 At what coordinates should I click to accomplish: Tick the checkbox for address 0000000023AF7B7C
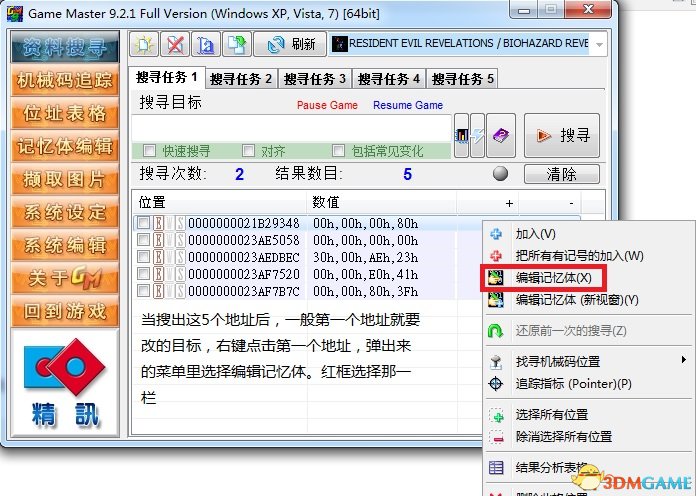click(143, 291)
